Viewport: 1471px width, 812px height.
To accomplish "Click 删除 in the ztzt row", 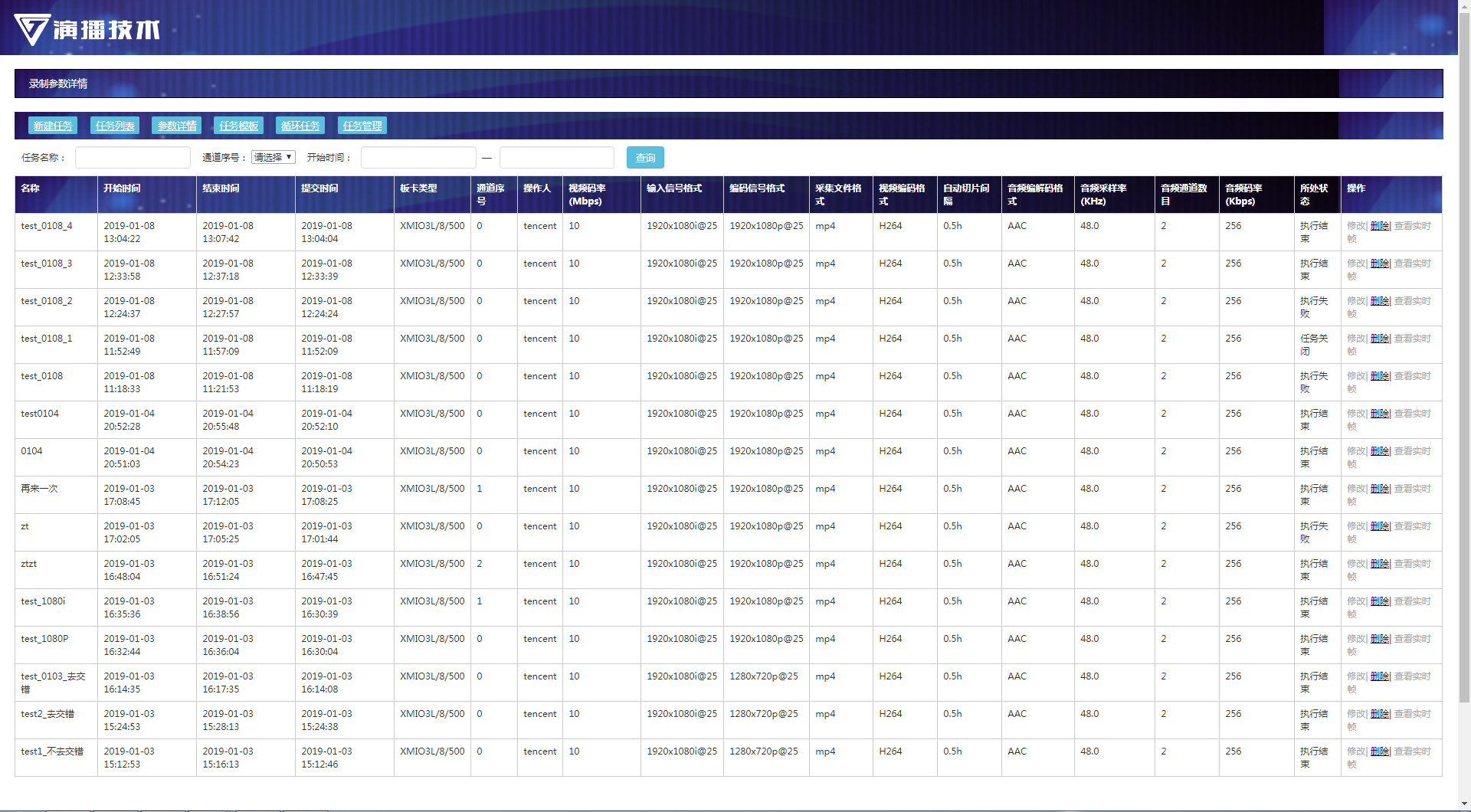I will point(1379,564).
